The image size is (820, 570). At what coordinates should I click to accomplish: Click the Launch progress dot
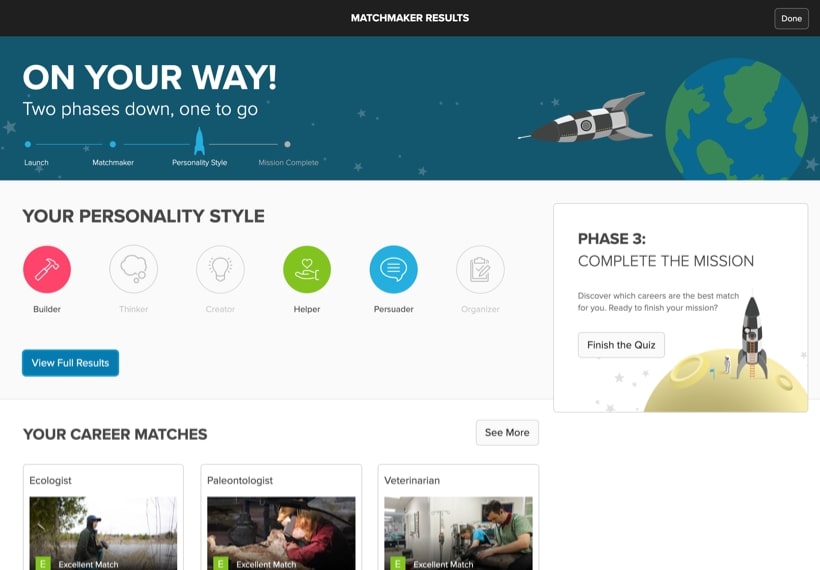[28, 144]
